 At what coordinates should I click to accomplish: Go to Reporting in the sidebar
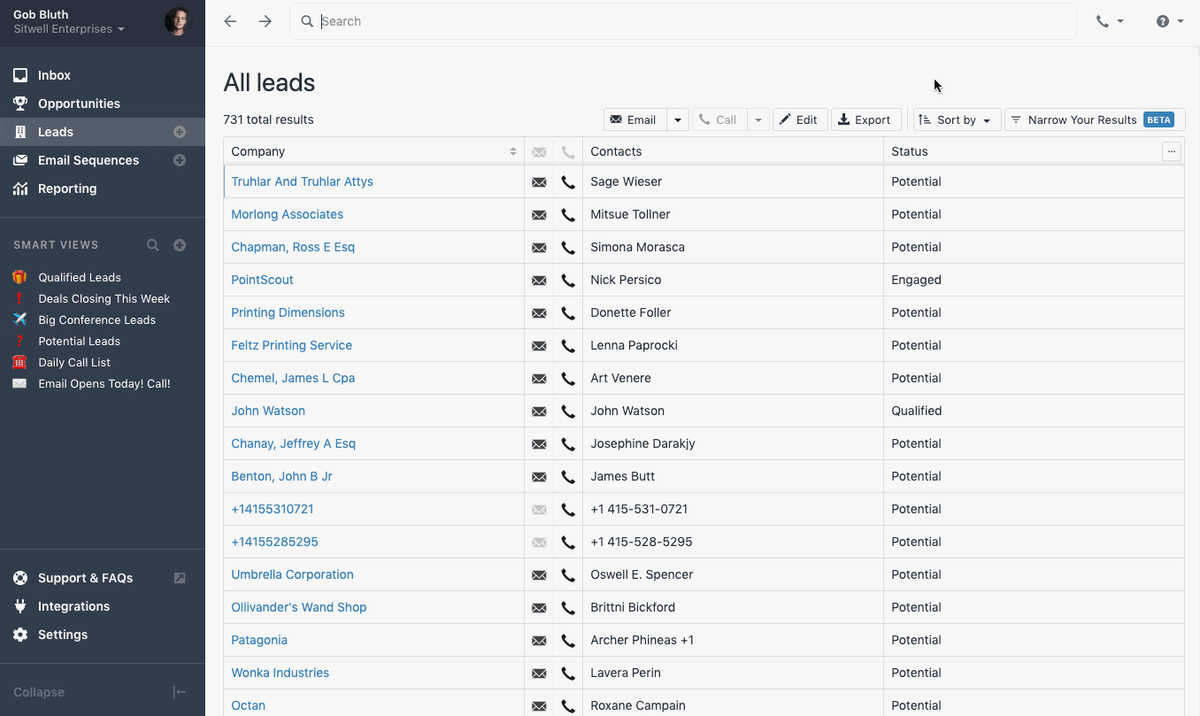[67, 189]
